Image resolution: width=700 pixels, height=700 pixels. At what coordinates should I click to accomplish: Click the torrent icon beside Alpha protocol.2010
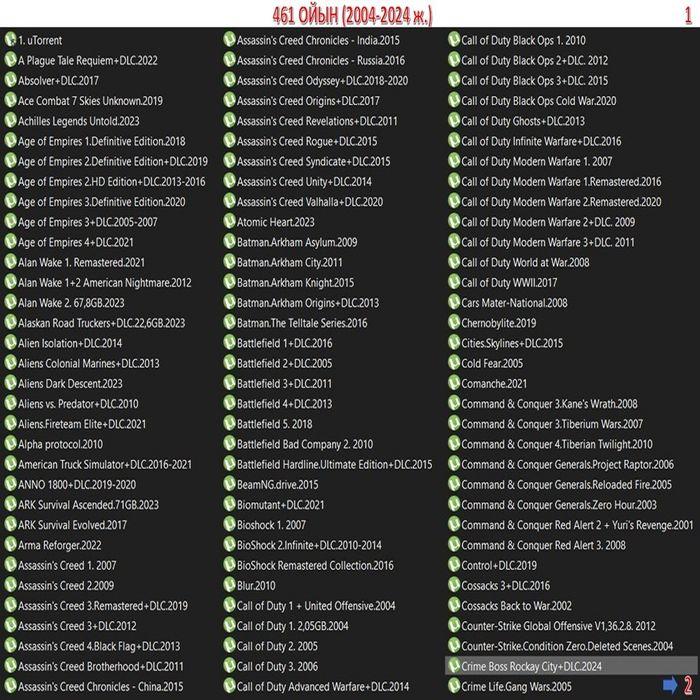(10, 444)
